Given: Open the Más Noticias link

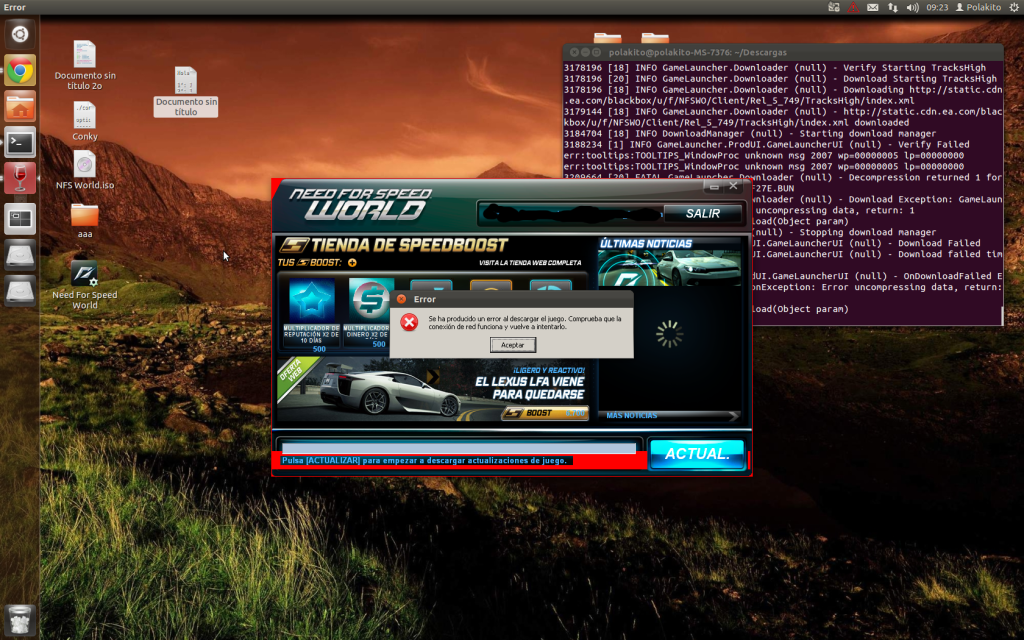Looking at the screenshot, I should pos(632,415).
